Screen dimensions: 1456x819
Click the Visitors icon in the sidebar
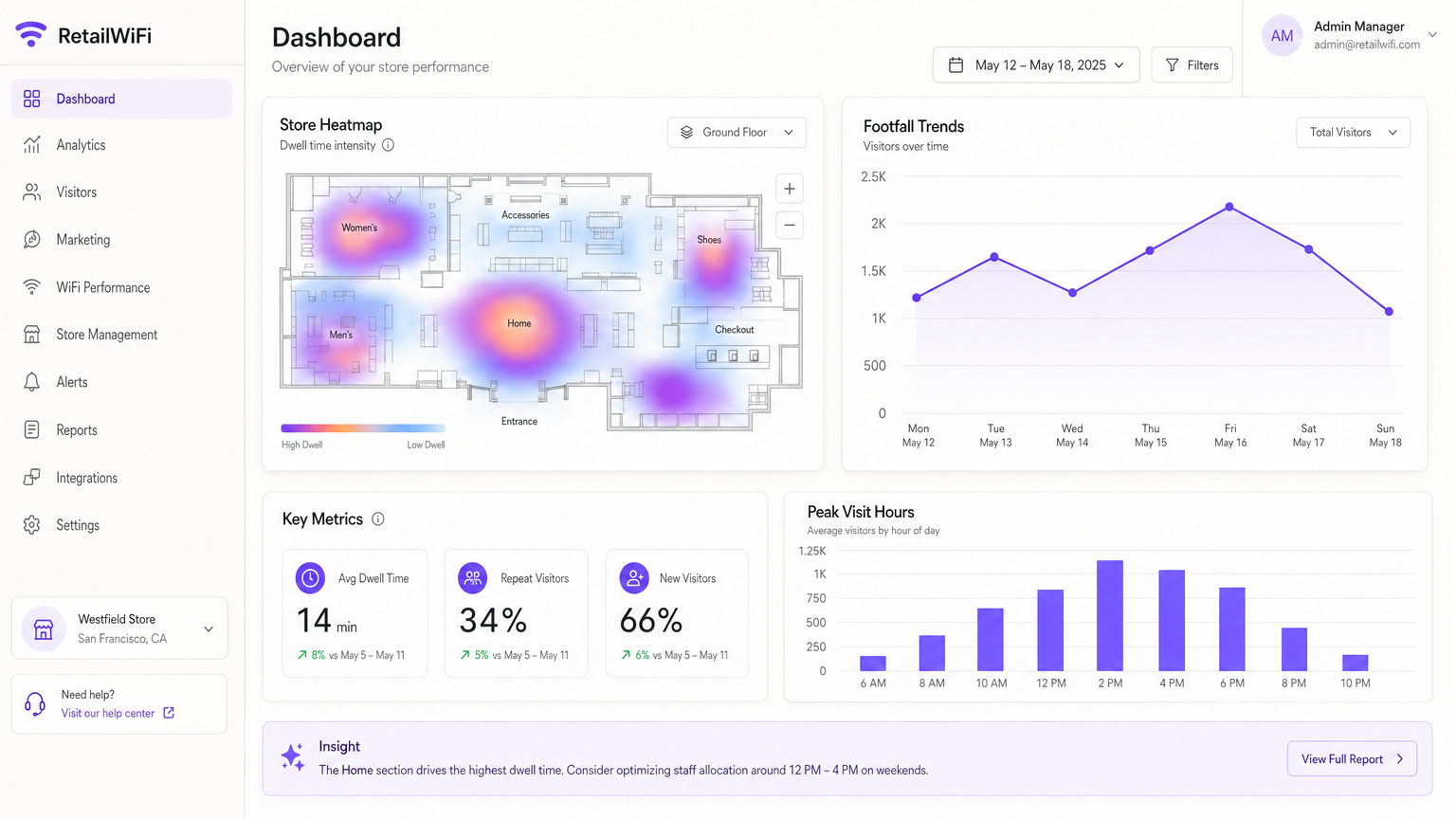coord(32,192)
